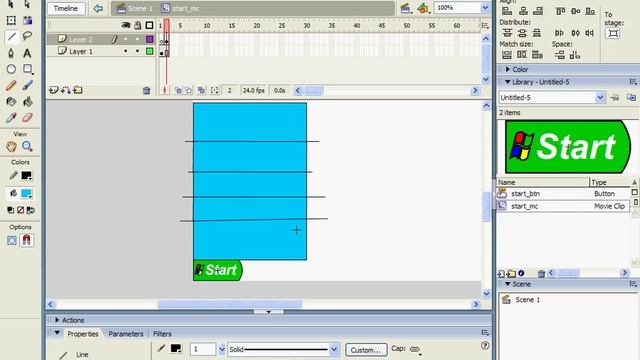
Task: Select the Text tool
Action: (27, 53)
